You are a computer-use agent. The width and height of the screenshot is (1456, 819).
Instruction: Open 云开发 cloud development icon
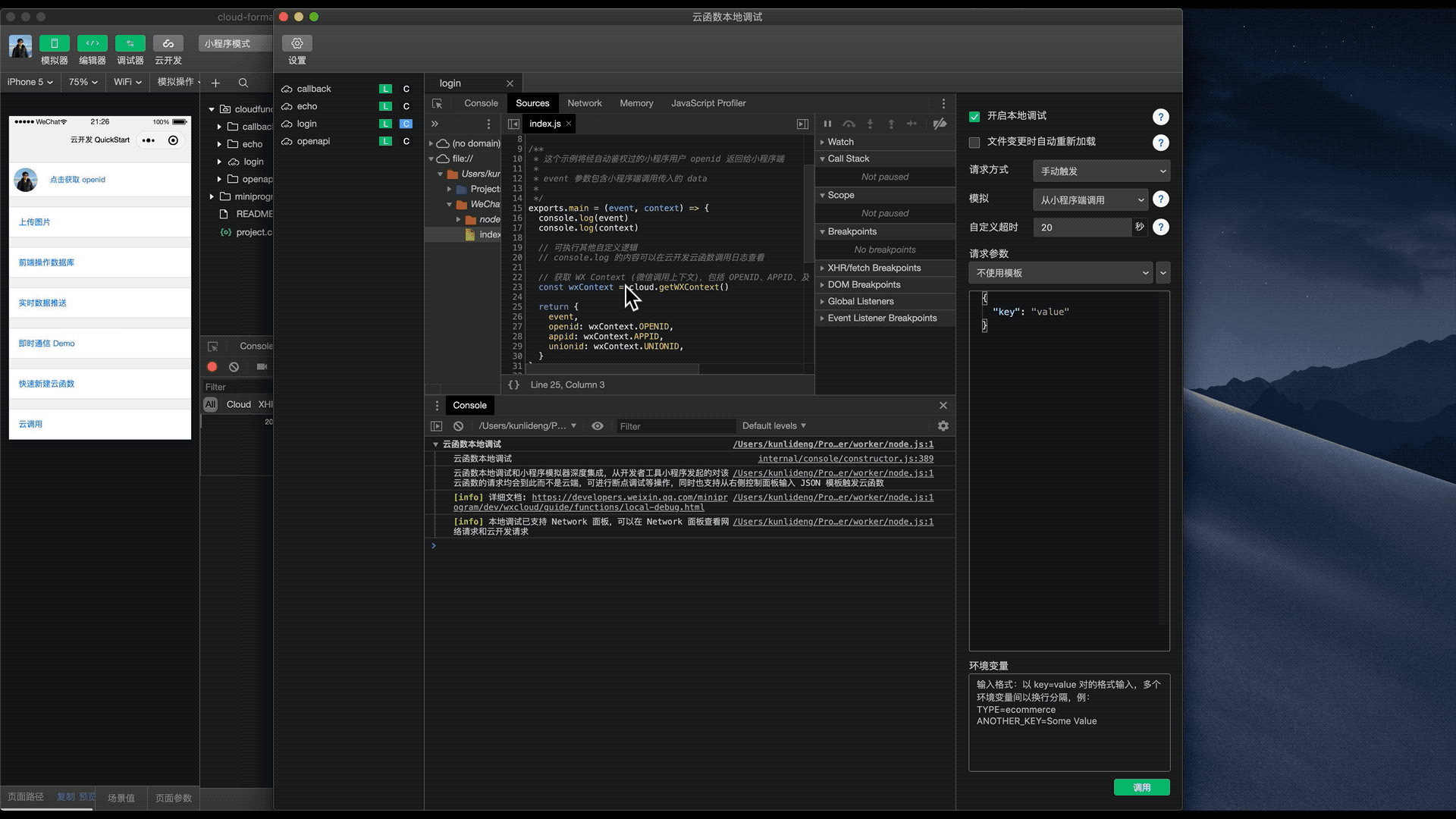pyautogui.click(x=168, y=43)
